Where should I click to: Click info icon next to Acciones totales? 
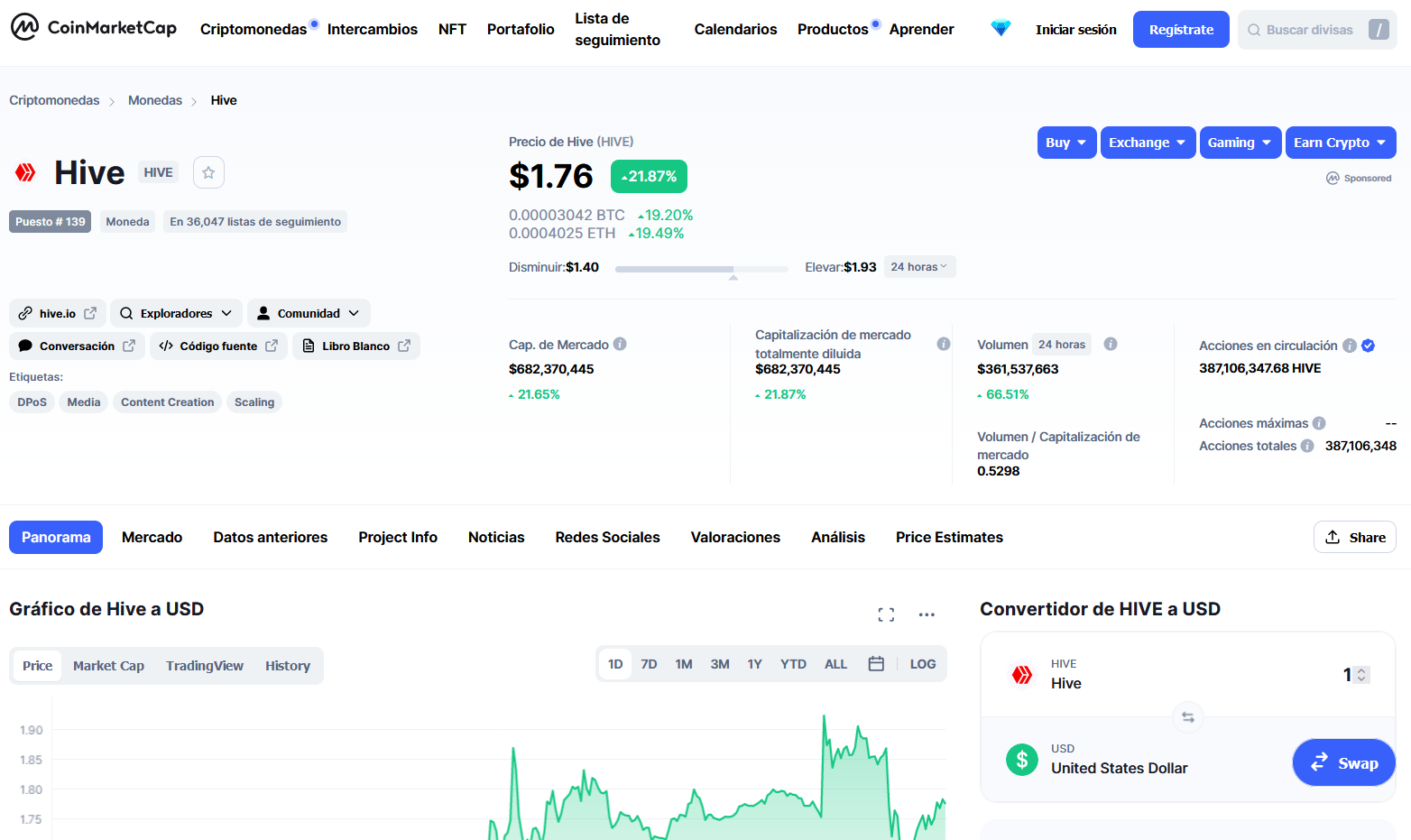click(x=1307, y=446)
